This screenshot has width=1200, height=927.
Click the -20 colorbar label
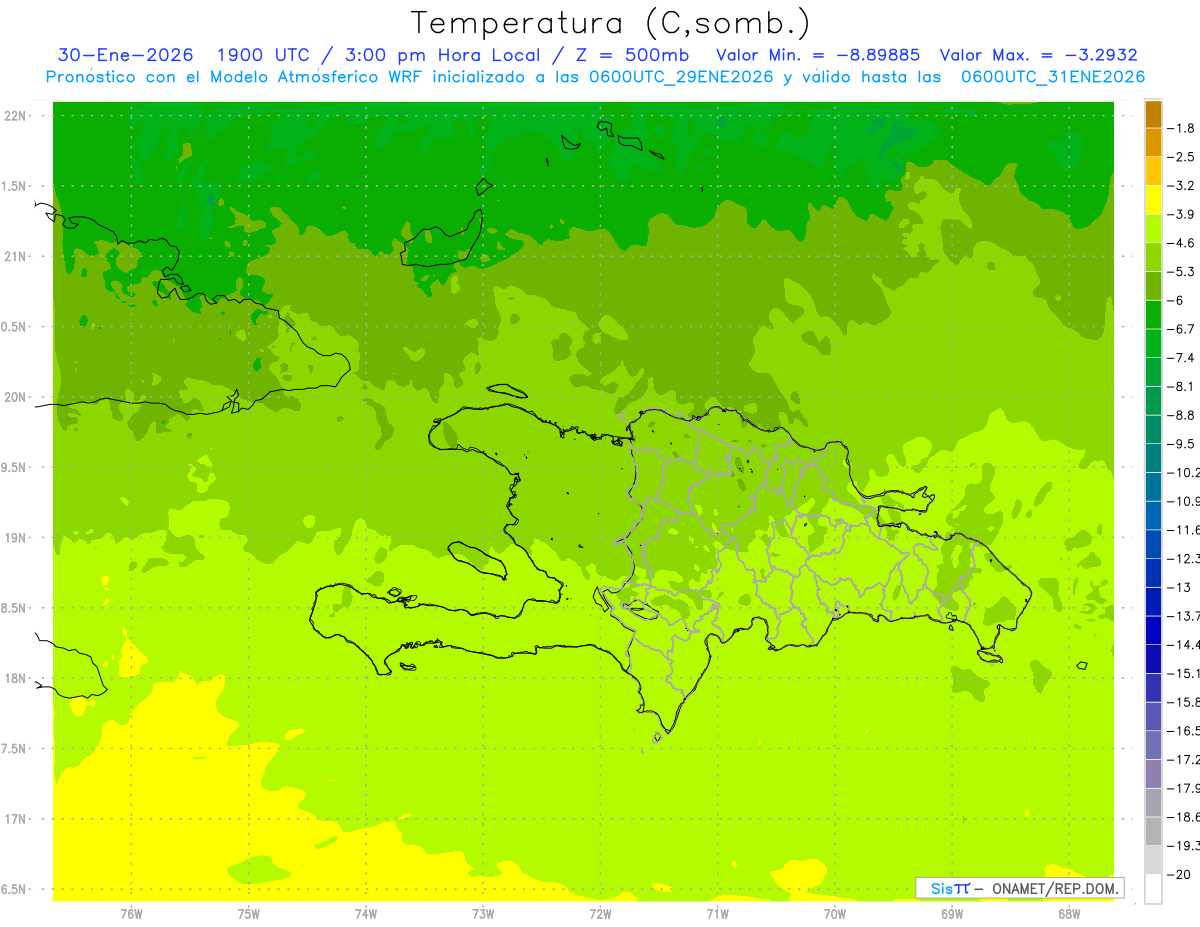point(1180,875)
